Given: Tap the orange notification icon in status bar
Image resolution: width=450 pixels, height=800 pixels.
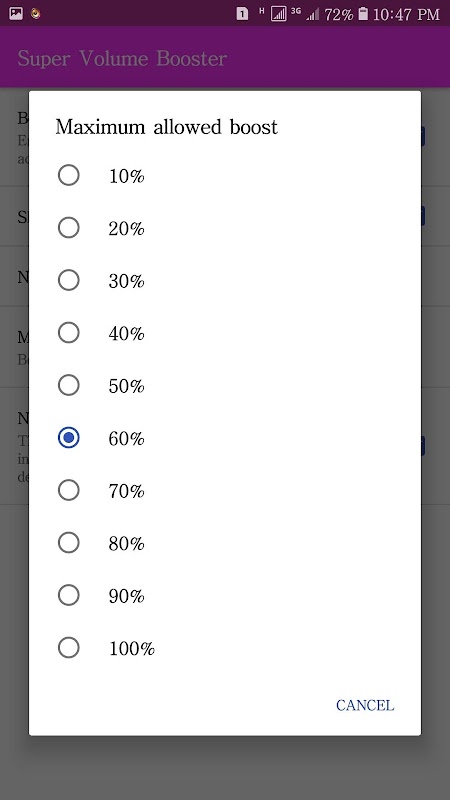Looking at the screenshot, I should (35, 13).
